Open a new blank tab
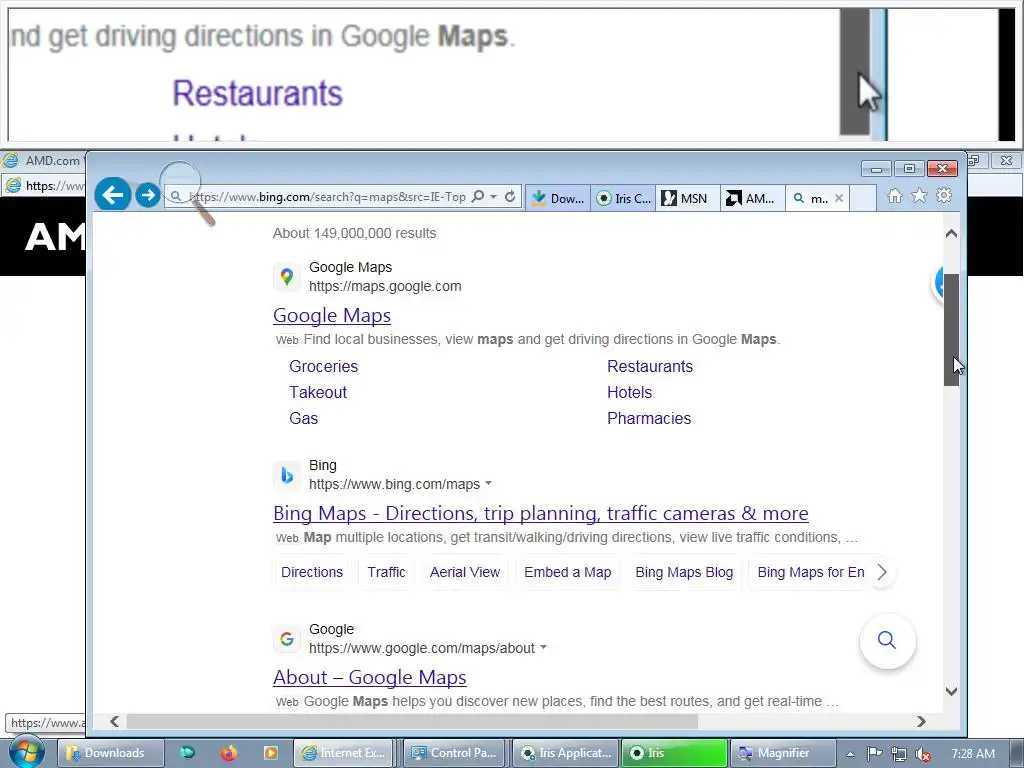1024x768 pixels. point(863,198)
